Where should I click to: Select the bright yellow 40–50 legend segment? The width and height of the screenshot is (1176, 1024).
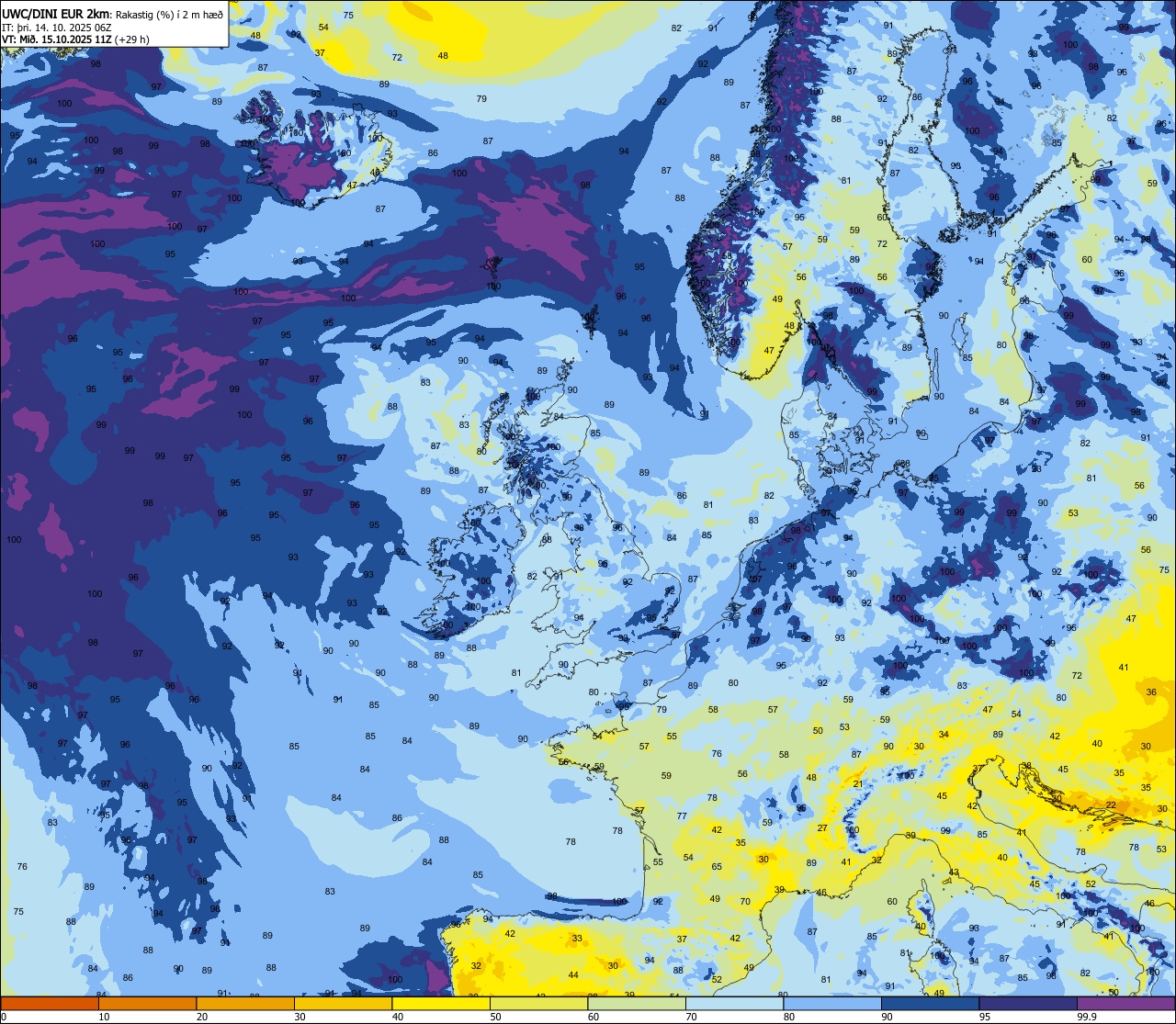(441, 1003)
